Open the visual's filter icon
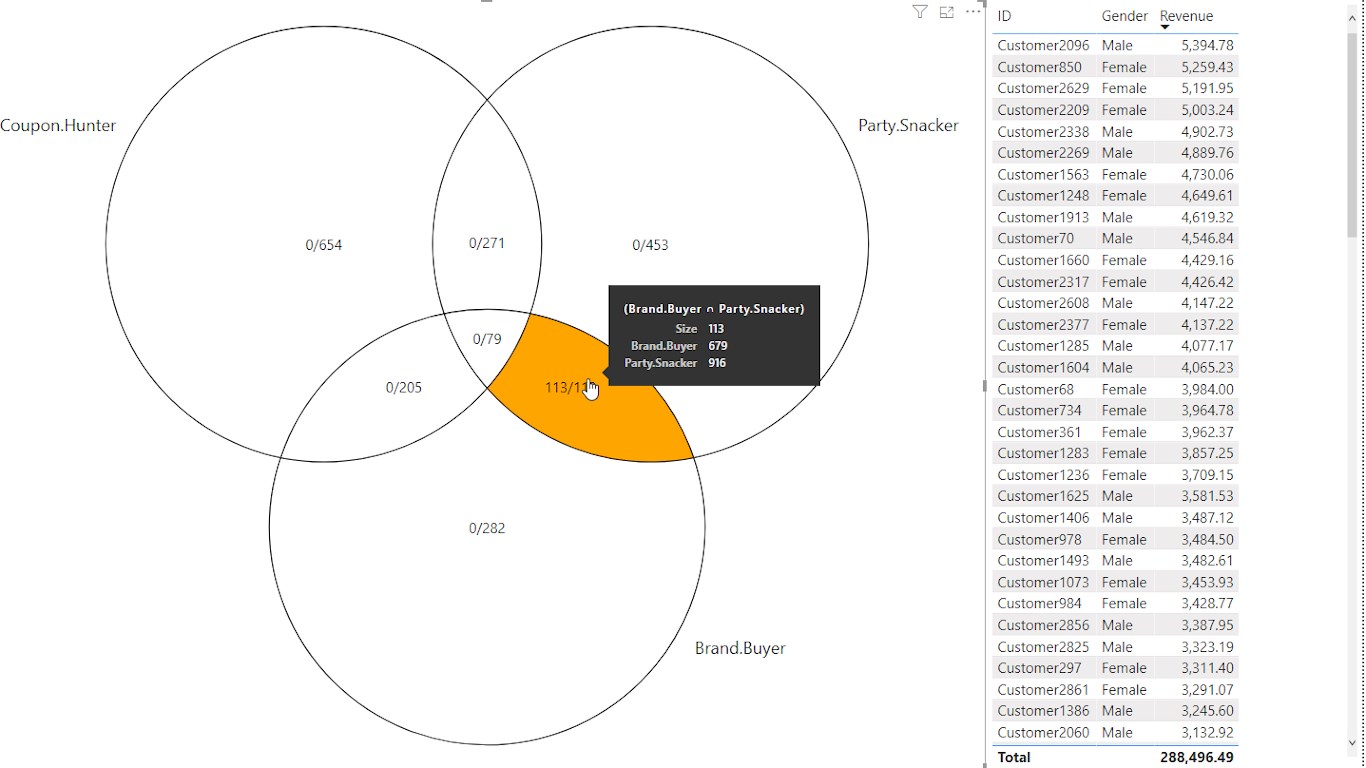This screenshot has height=768, width=1366. coord(919,12)
